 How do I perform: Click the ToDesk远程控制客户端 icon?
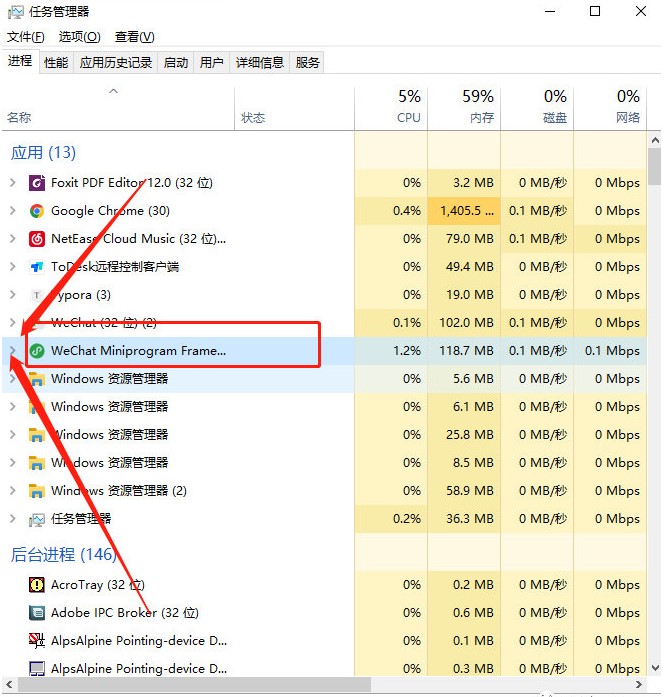click(x=37, y=267)
